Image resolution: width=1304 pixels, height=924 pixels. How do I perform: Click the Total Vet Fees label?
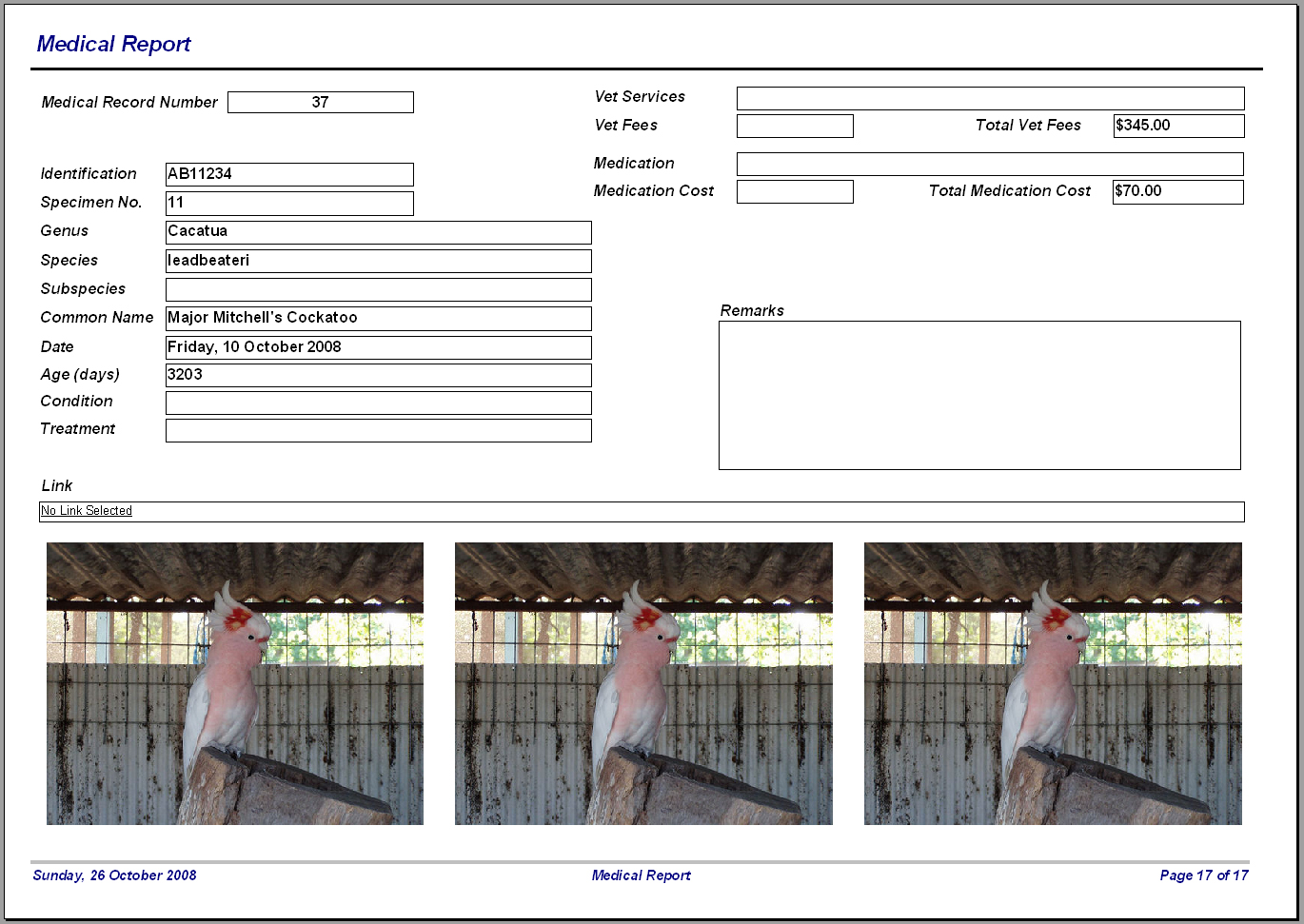pos(1028,125)
